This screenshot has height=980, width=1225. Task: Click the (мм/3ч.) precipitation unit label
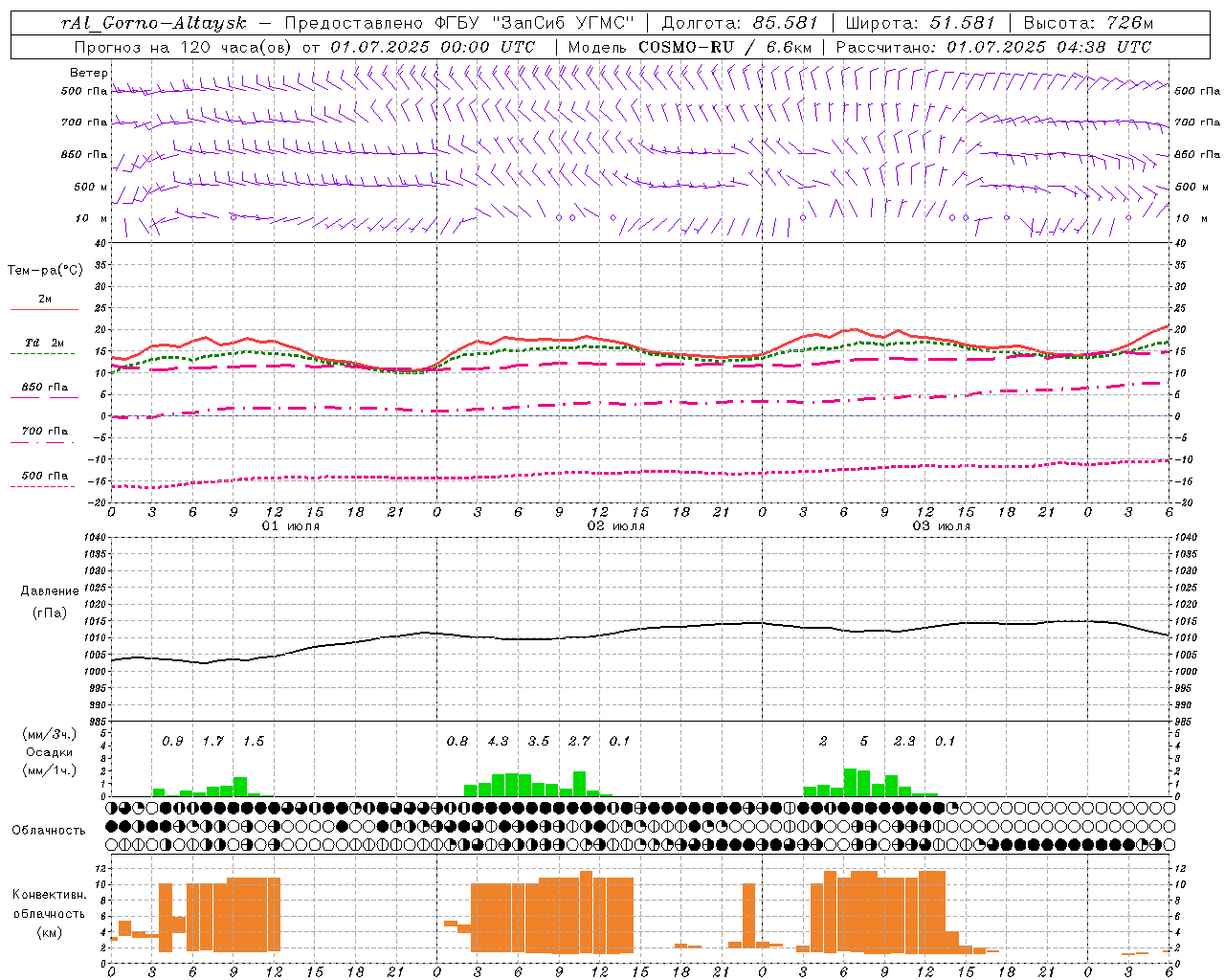50,735
